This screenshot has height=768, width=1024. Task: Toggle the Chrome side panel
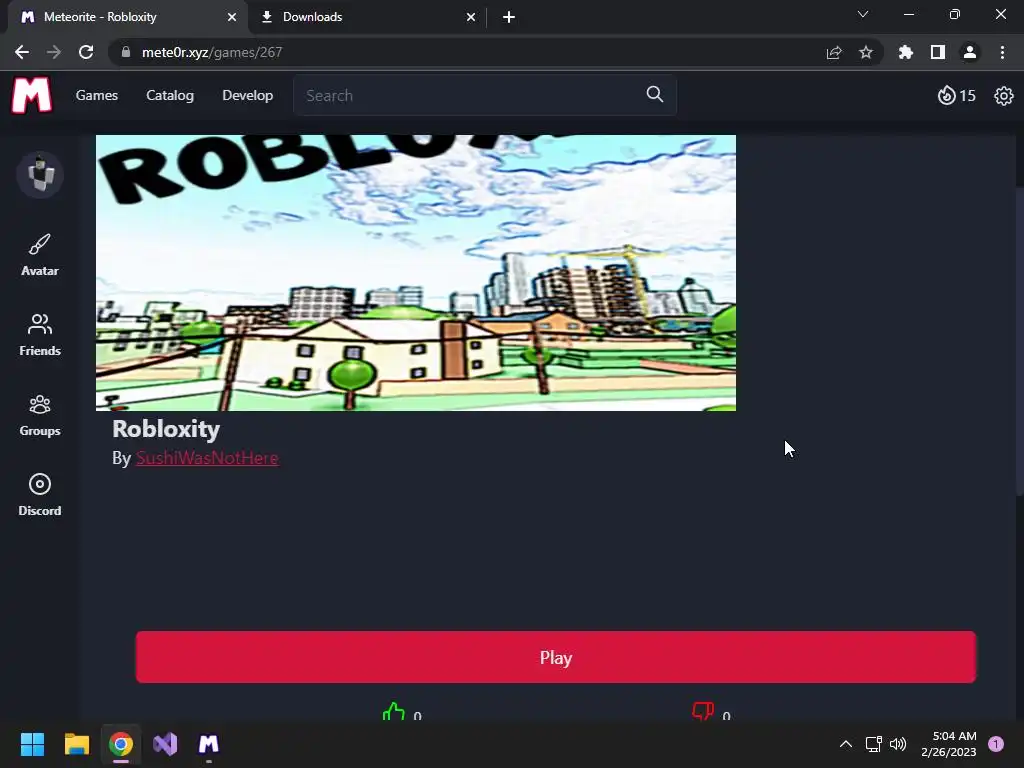[x=938, y=52]
